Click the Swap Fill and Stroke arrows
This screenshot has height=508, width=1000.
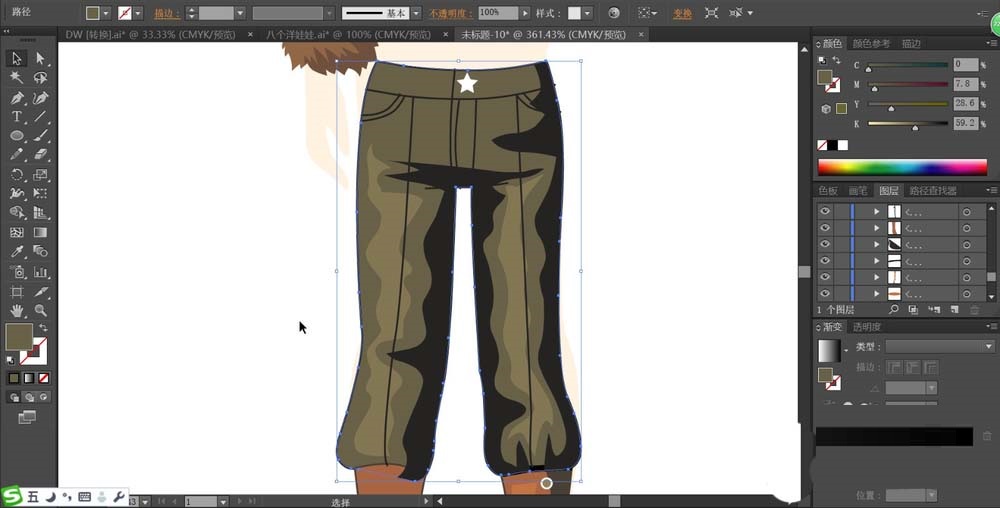(43, 328)
